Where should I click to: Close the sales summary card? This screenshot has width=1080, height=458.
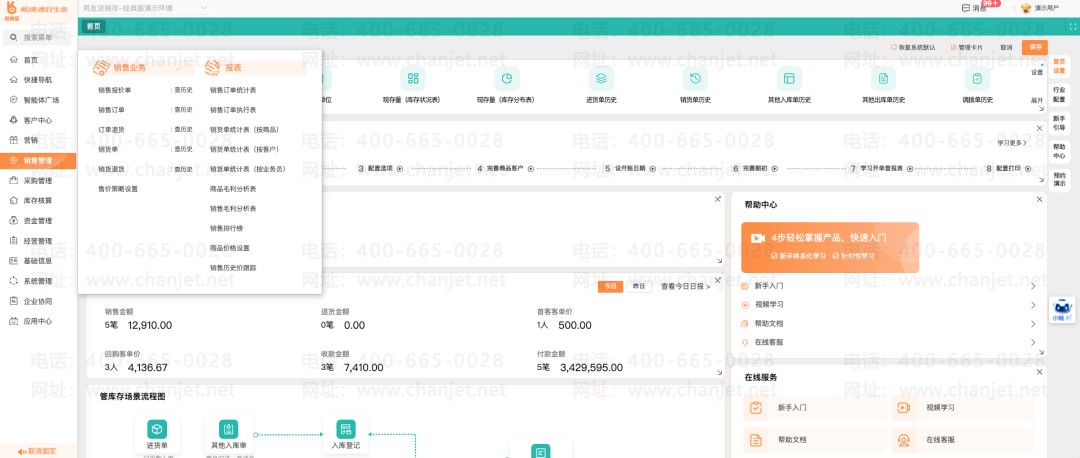(718, 280)
